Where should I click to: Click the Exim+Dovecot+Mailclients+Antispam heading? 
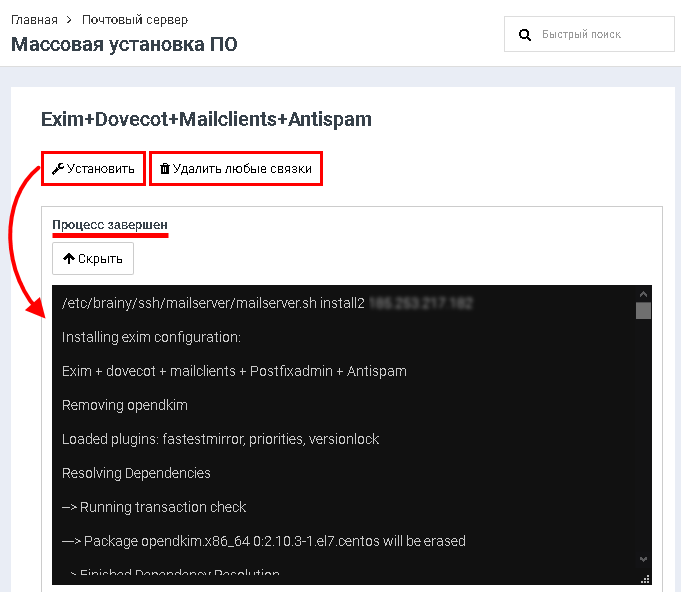tap(206, 119)
